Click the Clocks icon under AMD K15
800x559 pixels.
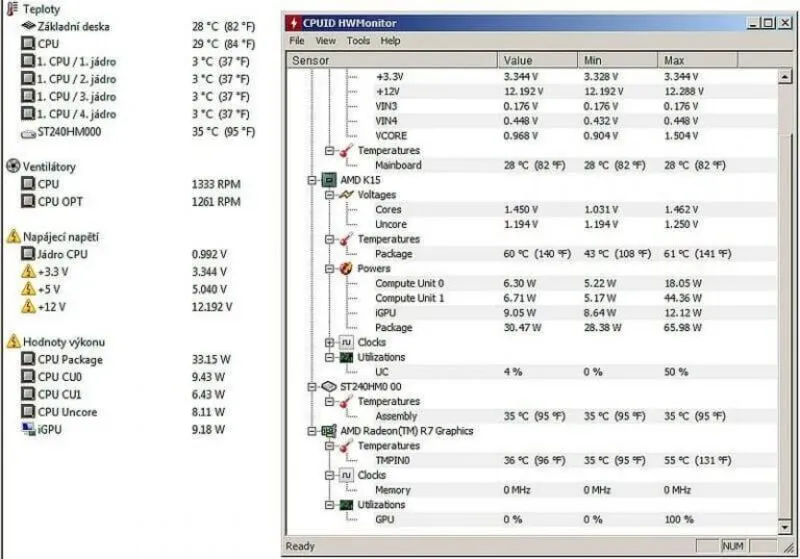pyautogui.click(x=346, y=342)
